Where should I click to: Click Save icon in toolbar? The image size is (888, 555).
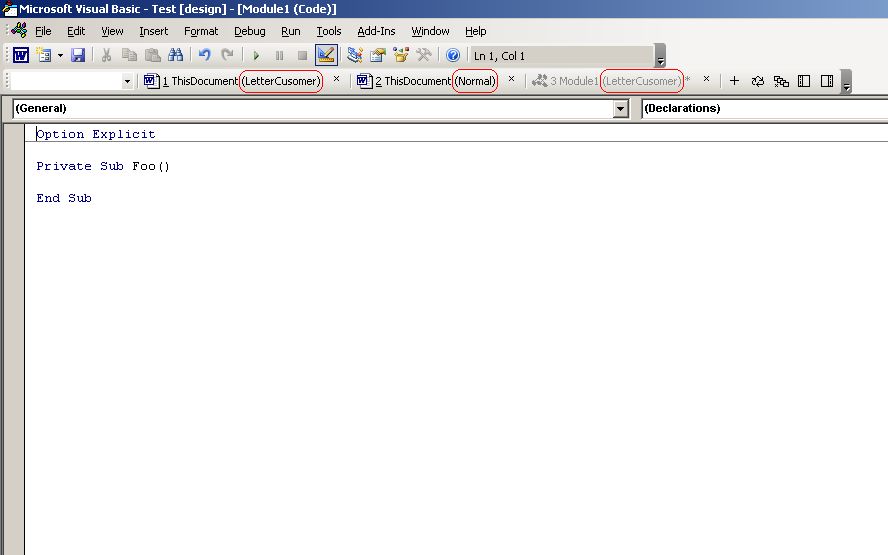(78, 55)
